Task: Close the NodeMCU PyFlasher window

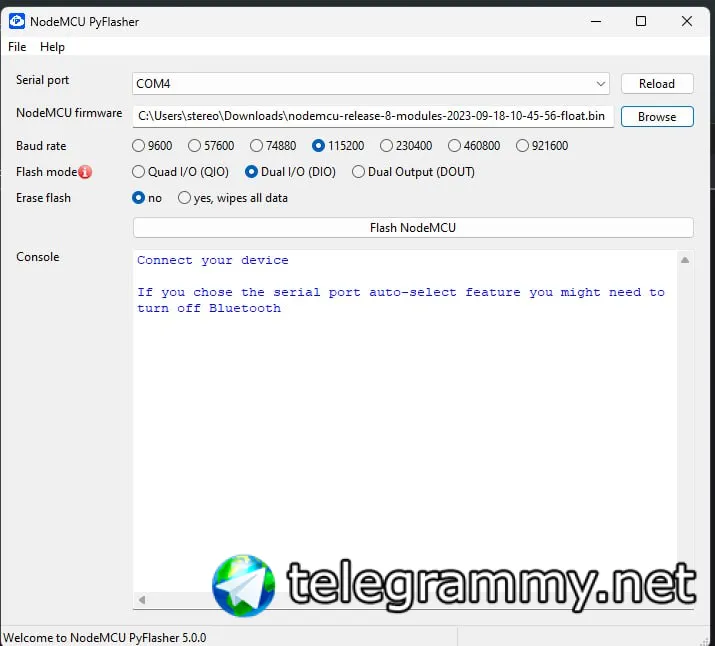Action: coord(687,21)
